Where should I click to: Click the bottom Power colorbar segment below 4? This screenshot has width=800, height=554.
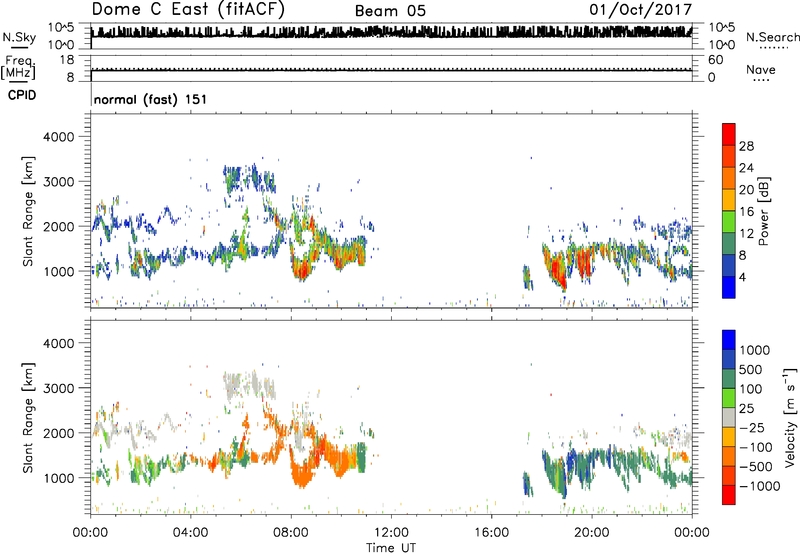click(x=729, y=287)
